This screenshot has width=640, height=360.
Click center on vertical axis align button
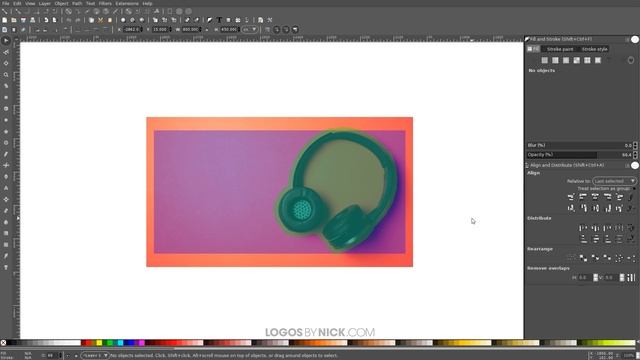(595, 197)
